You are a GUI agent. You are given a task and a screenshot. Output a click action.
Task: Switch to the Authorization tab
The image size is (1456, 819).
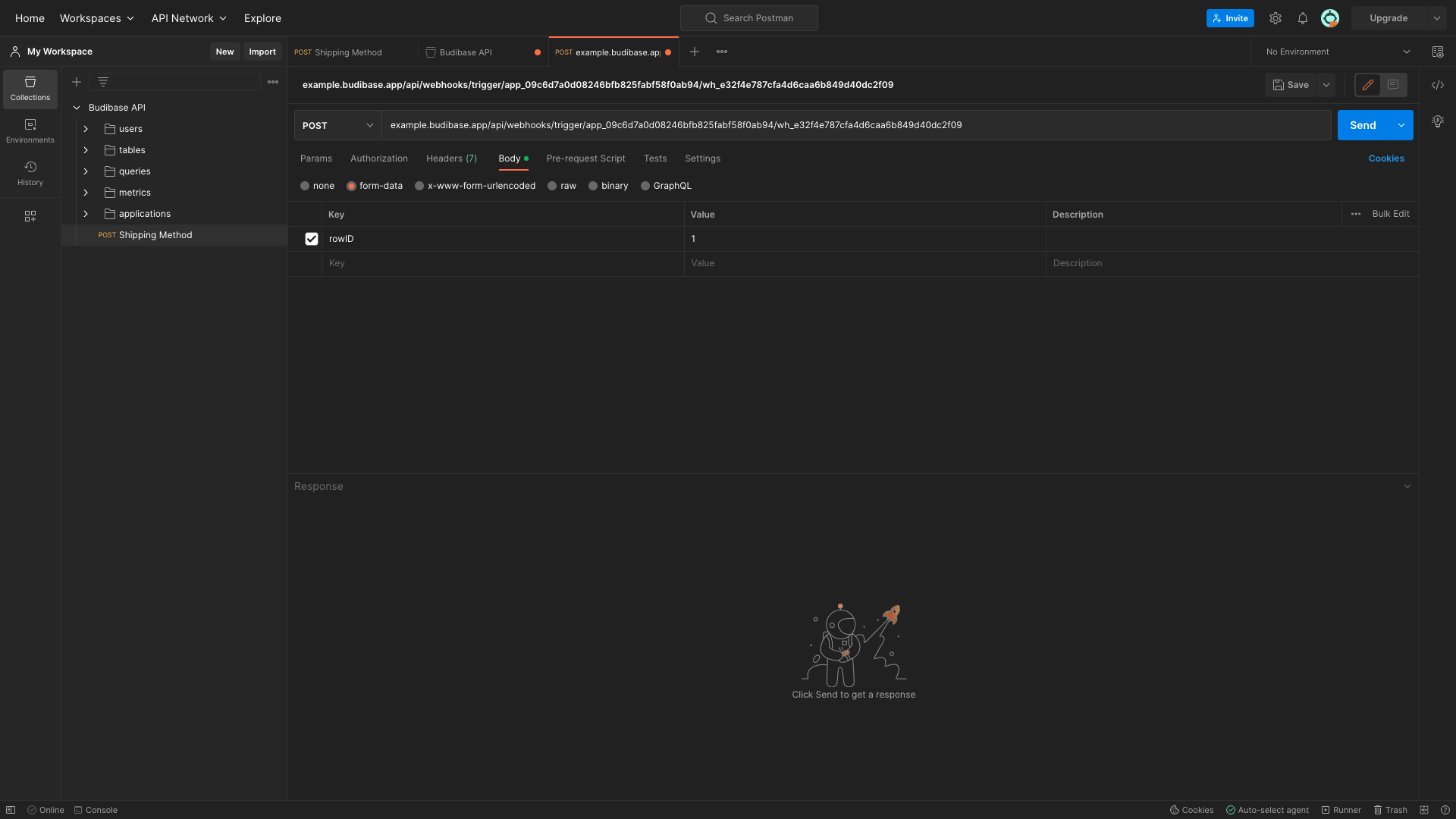tap(379, 158)
